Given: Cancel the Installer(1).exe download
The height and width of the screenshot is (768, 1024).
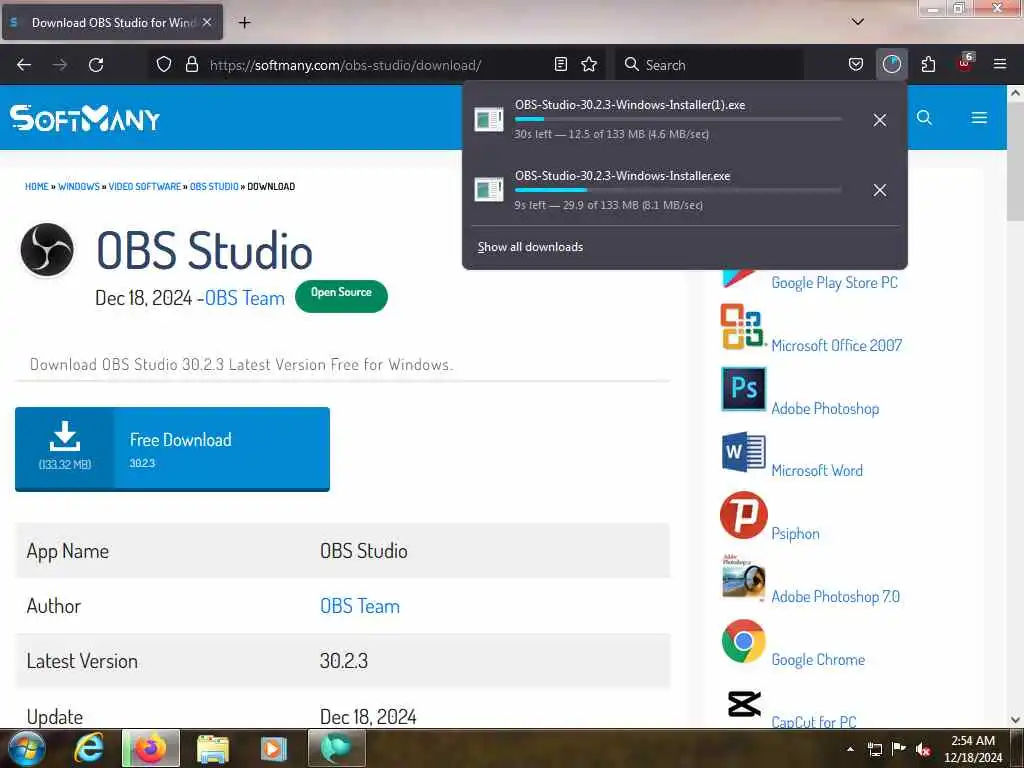Looking at the screenshot, I should (x=880, y=120).
